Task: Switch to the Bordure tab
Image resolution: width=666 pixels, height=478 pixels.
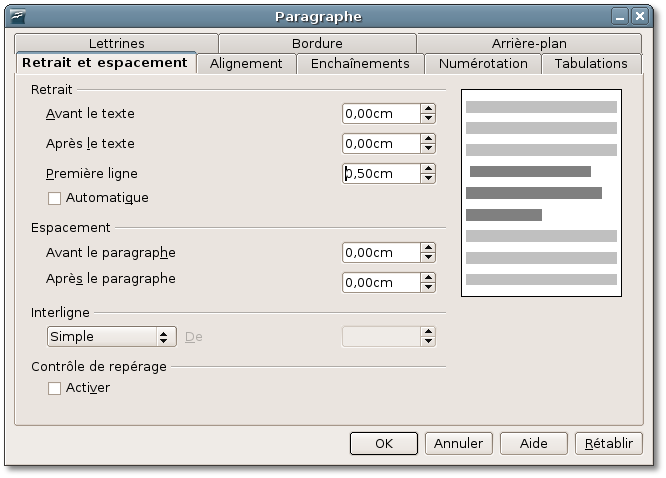Action: coord(317,43)
